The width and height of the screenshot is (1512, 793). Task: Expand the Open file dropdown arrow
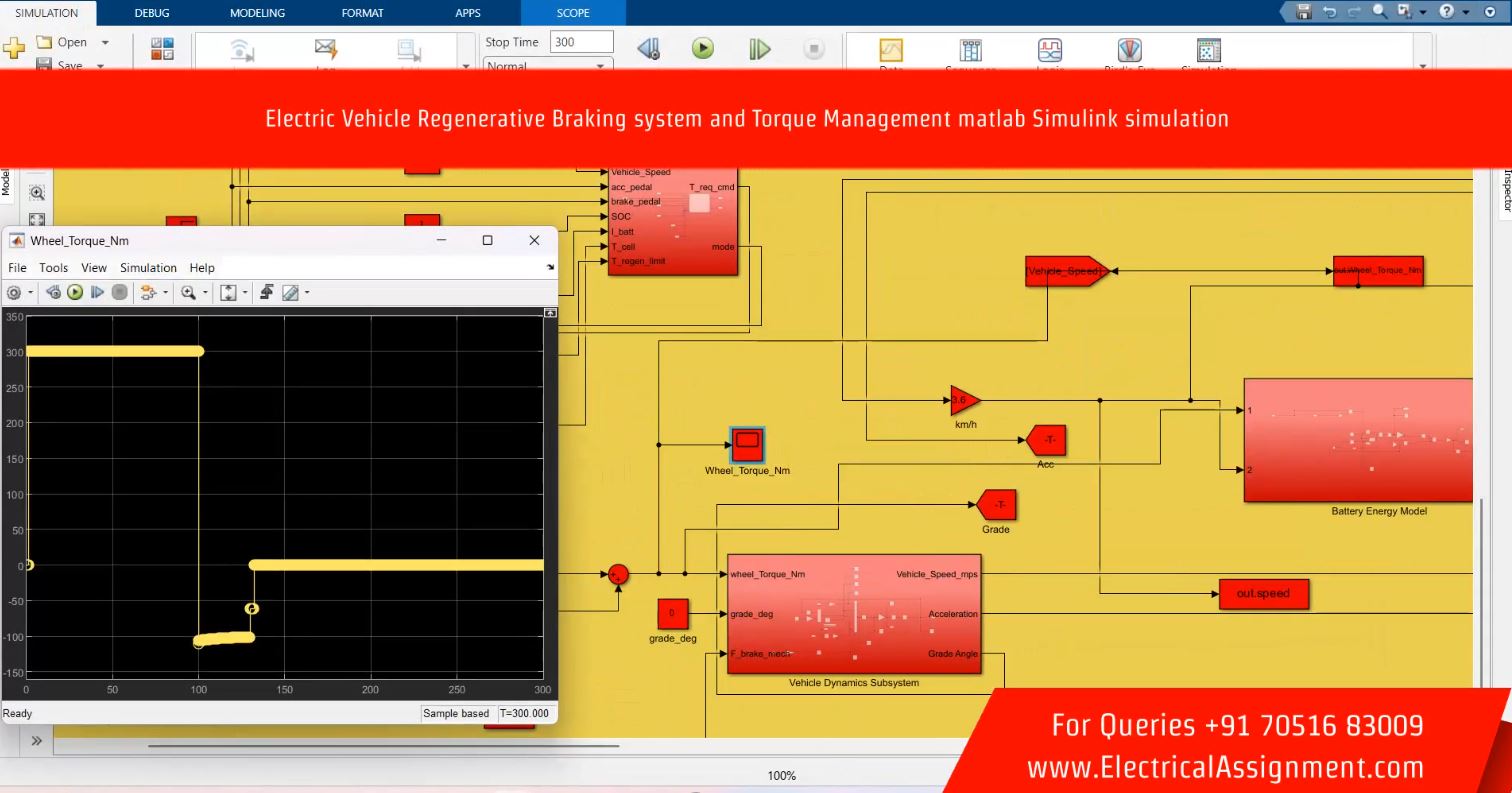(105, 43)
